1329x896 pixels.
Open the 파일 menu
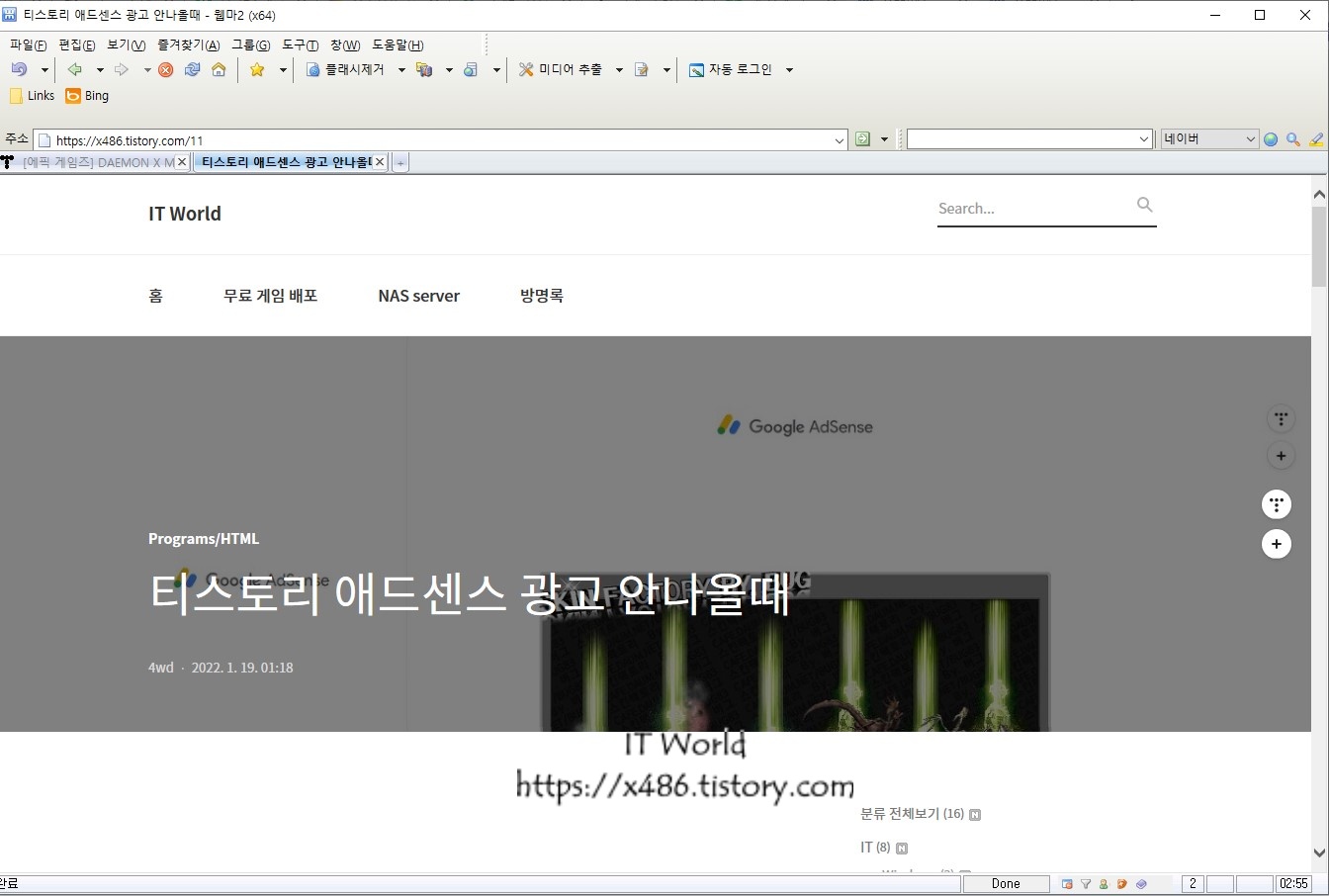pos(28,45)
